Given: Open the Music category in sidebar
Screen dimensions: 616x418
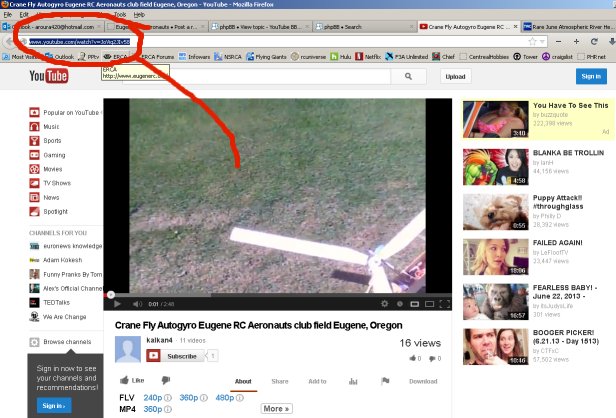Looking at the screenshot, I should click(x=44, y=126).
